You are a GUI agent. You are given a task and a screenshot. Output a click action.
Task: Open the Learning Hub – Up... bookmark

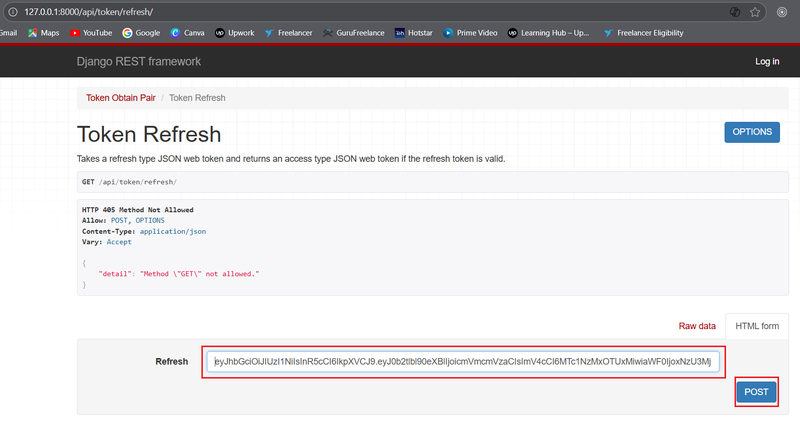coord(548,33)
